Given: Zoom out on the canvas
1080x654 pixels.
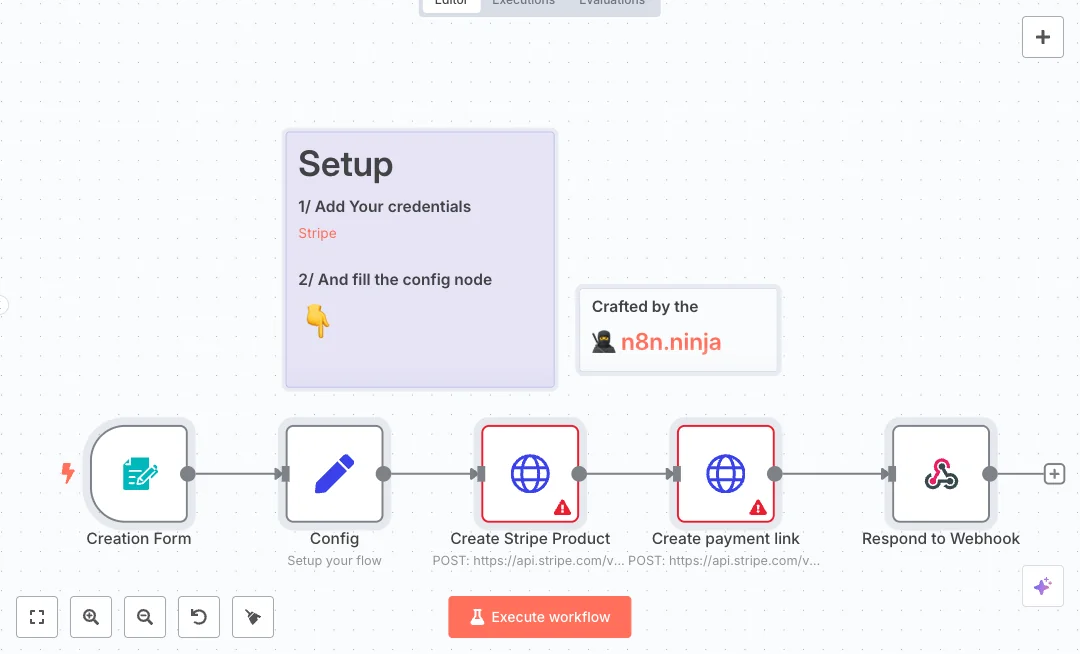Looking at the screenshot, I should 145,617.
